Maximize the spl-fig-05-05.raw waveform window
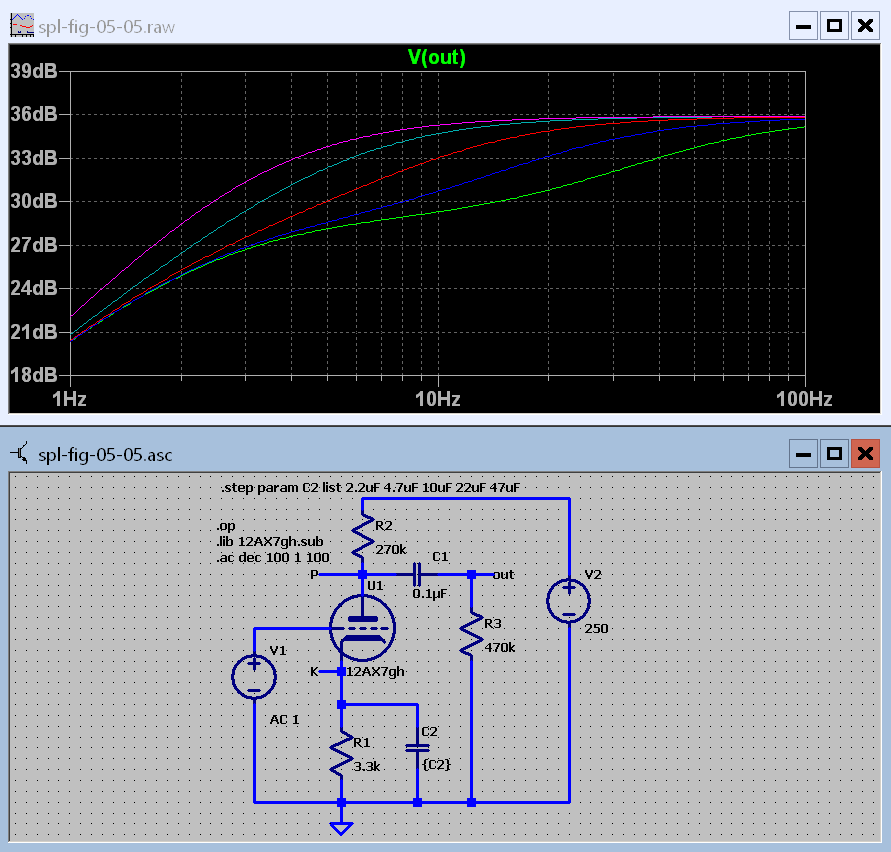891x852 pixels. (x=834, y=26)
